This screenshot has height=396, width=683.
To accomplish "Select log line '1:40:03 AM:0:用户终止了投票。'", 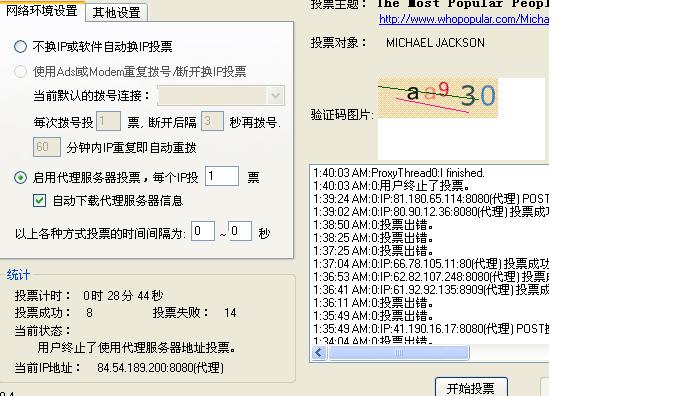I will tap(391, 186).
